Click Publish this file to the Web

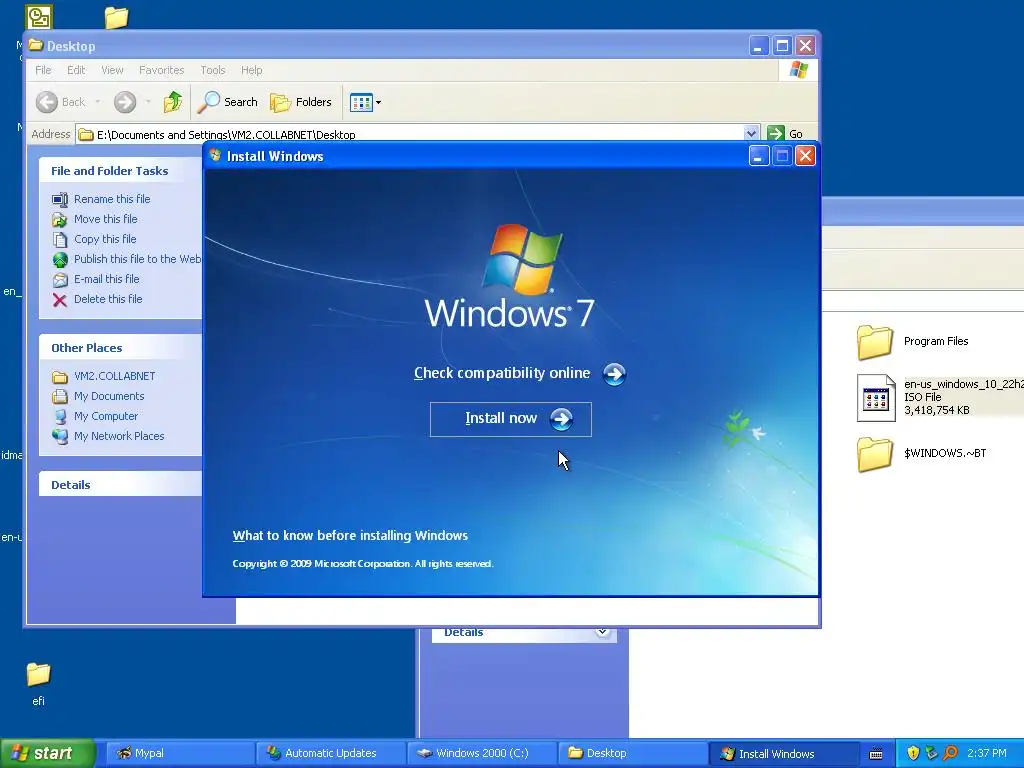(x=137, y=259)
